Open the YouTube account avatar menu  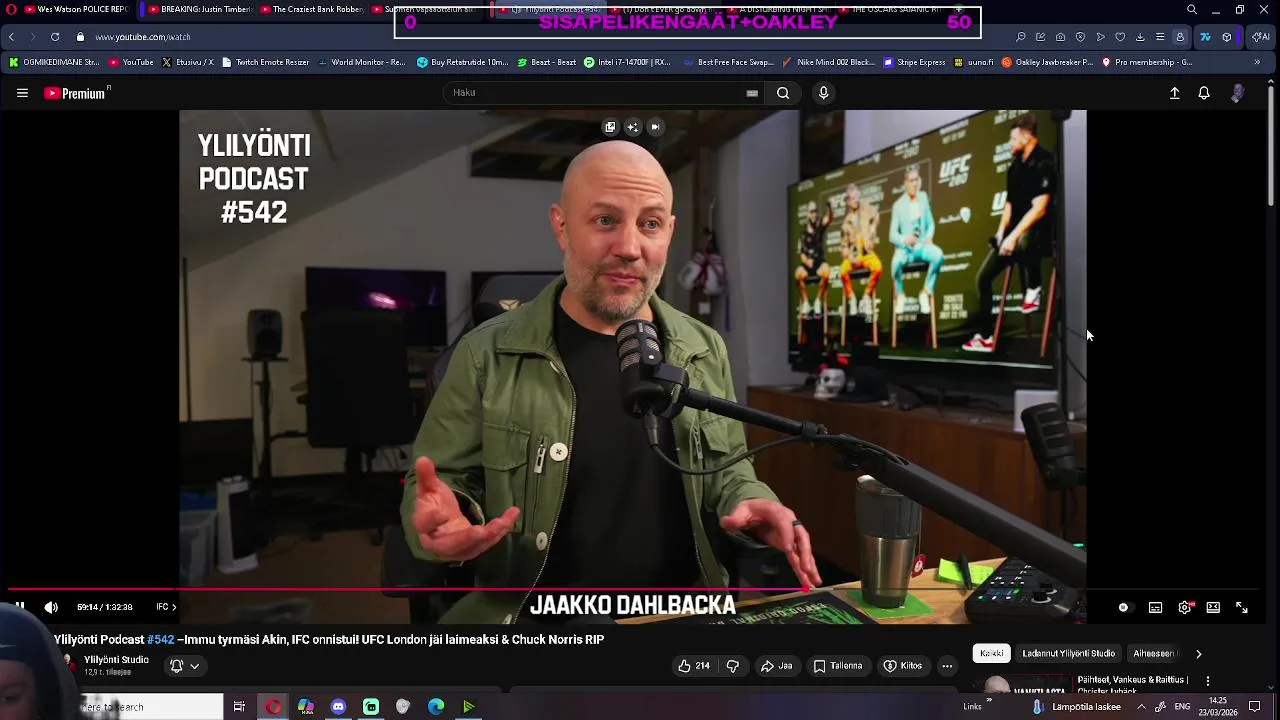pos(1237,93)
